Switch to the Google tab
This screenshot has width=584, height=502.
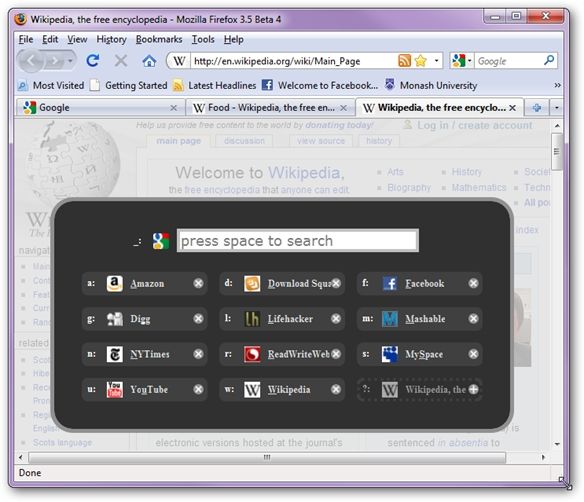click(100, 108)
